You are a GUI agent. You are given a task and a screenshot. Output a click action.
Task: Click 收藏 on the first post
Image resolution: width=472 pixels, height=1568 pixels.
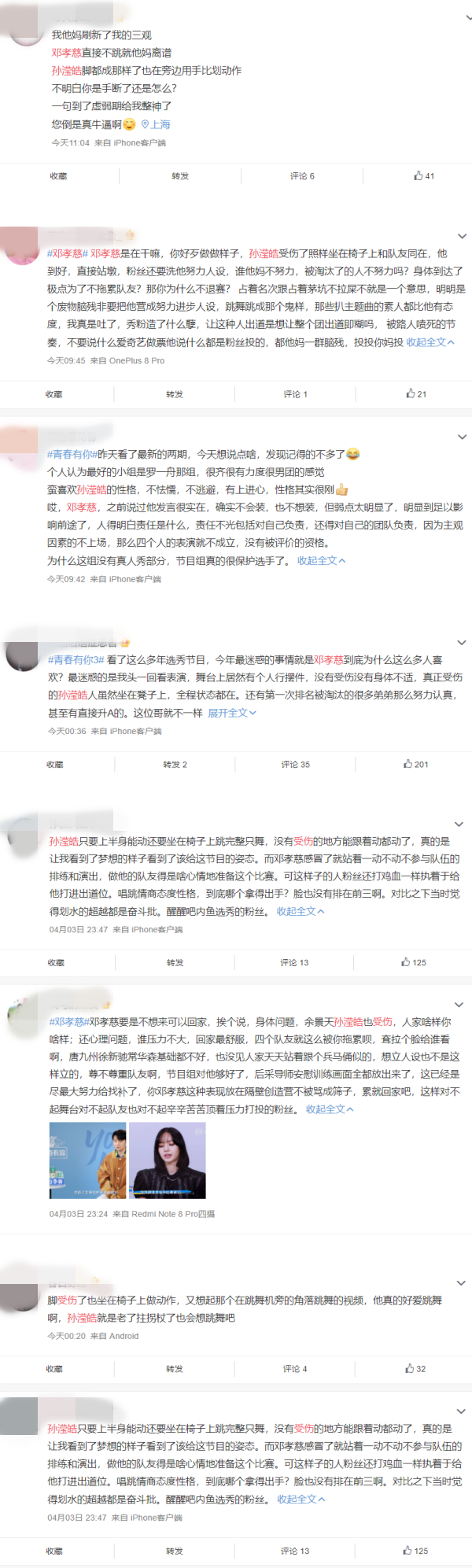(x=58, y=176)
